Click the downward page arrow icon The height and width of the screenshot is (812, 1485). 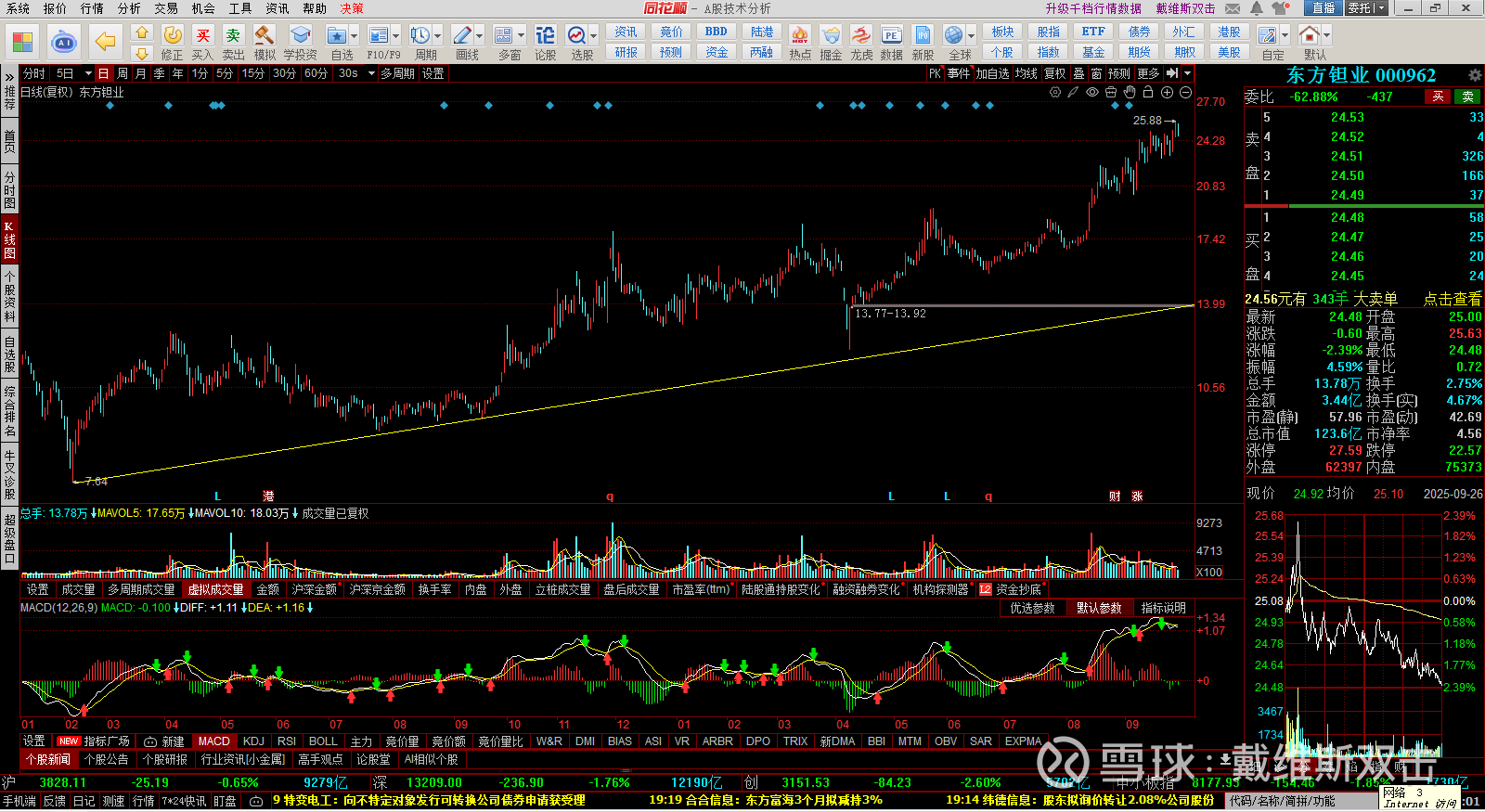(141, 54)
